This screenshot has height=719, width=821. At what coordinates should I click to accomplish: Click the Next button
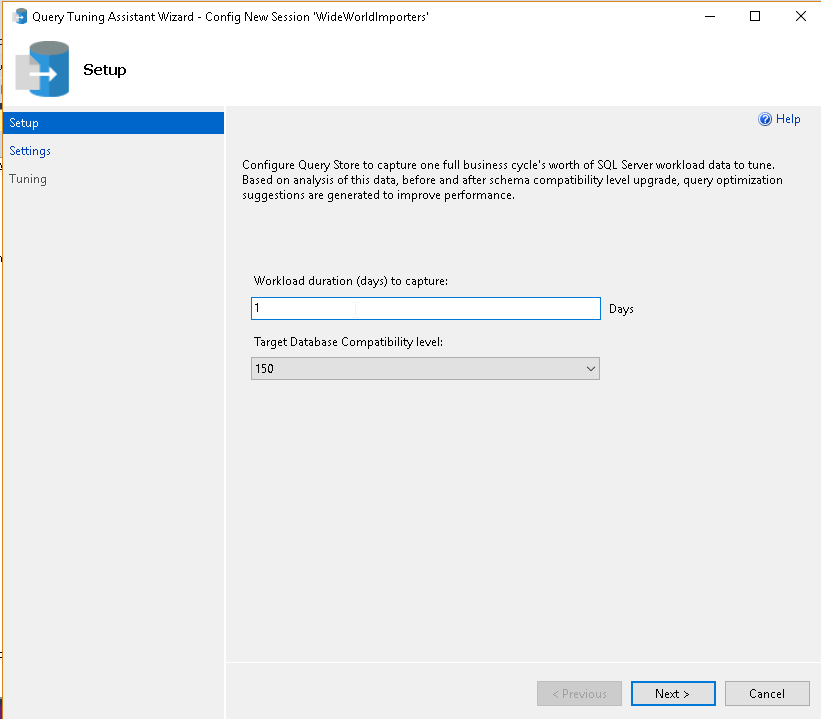[x=672, y=694]
